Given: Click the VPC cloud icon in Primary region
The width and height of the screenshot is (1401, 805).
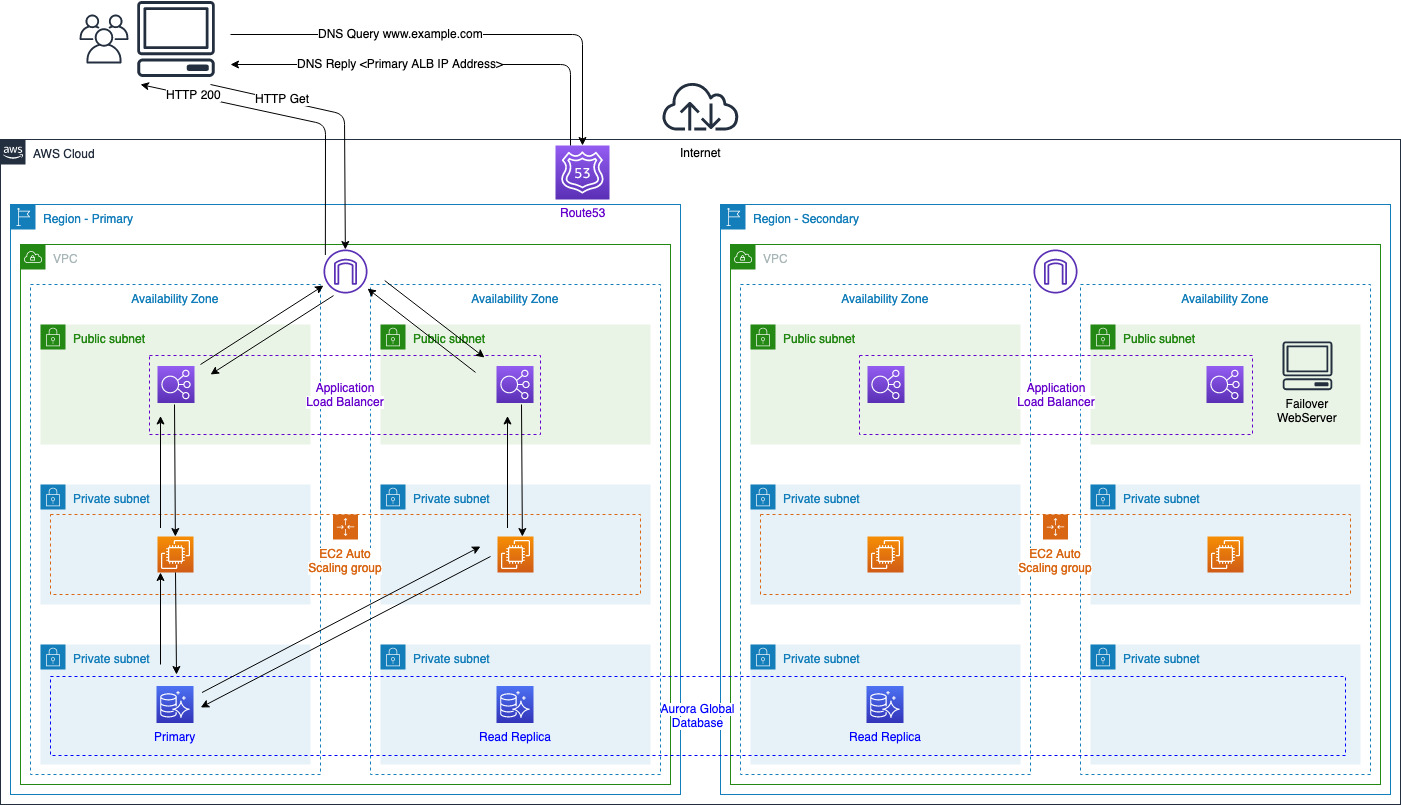Looking at the screenshot, I should pyautogui.click(x=33, y=258).
